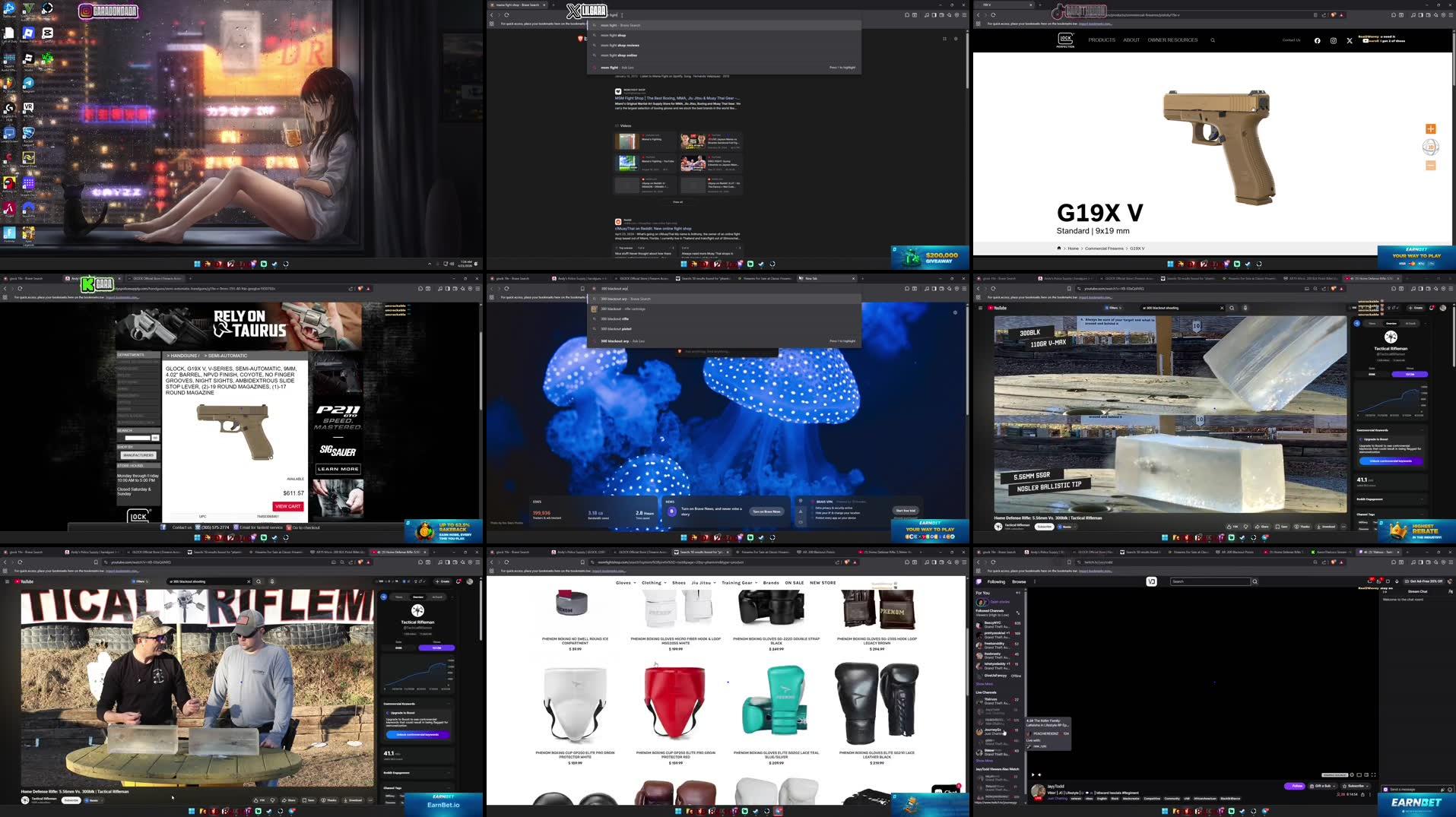Open Following tab on Twitch
1456x817 pixels.
[996, 581]
